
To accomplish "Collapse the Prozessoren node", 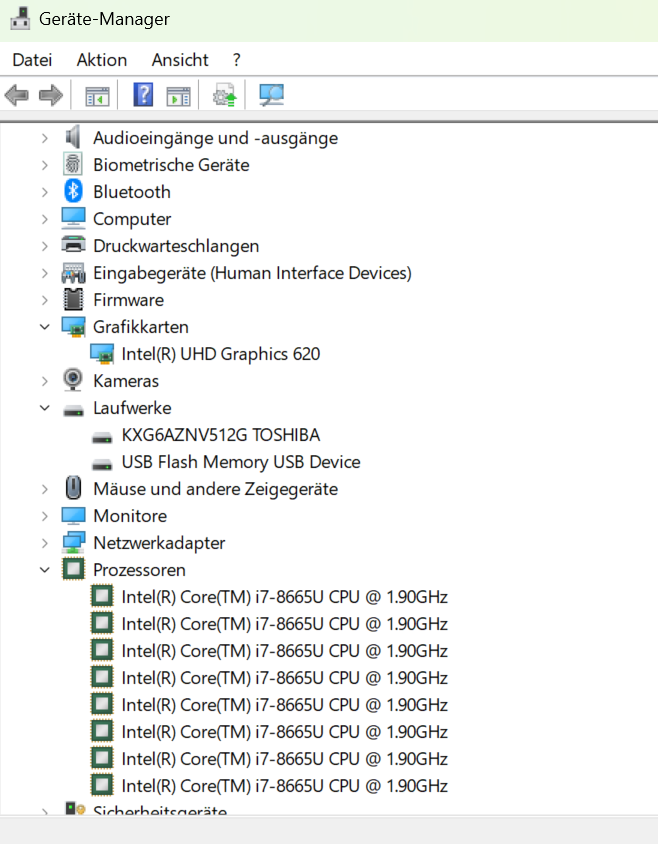I will click(x=45, y=569).
